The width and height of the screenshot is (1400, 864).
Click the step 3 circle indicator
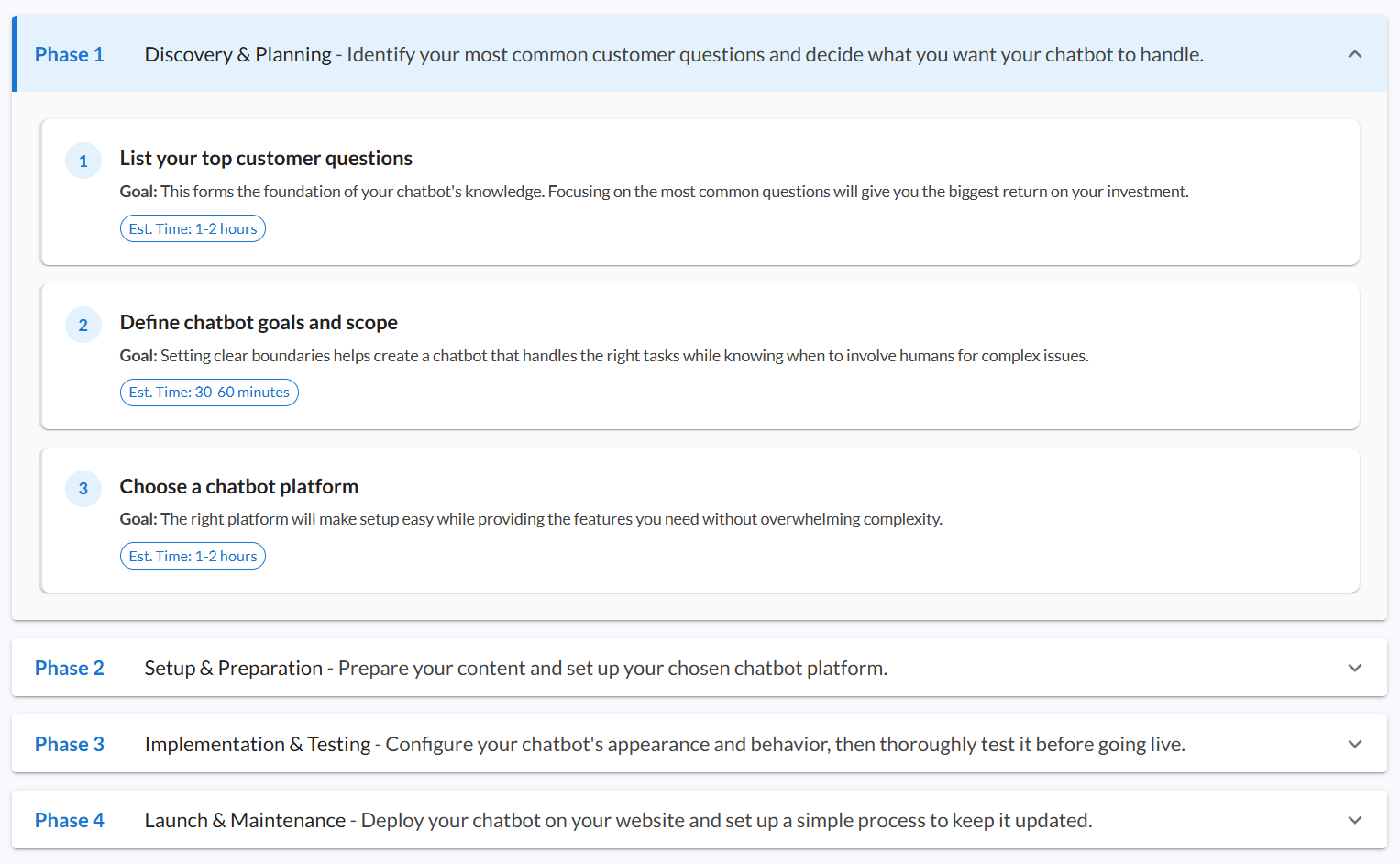pyautogui.click(x=83, y=489)
